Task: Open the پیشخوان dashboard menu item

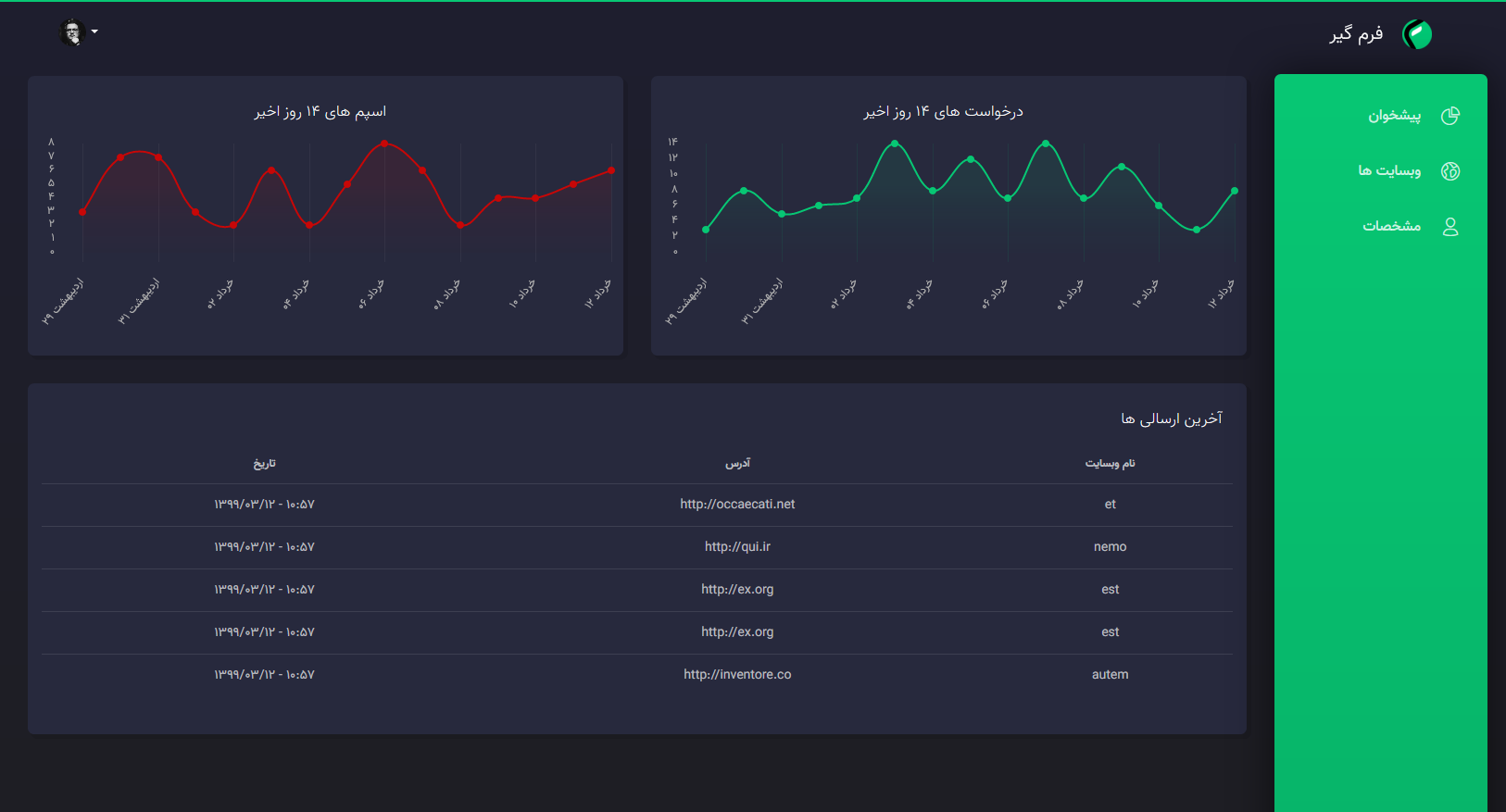Action: point(1394,116)
